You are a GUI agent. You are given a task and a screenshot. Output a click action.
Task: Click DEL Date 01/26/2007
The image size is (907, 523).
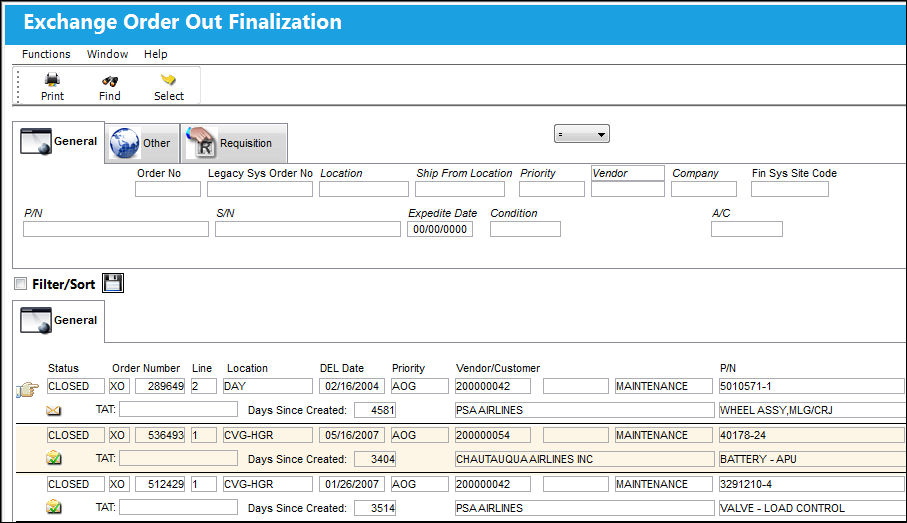[x=352, y=484]
